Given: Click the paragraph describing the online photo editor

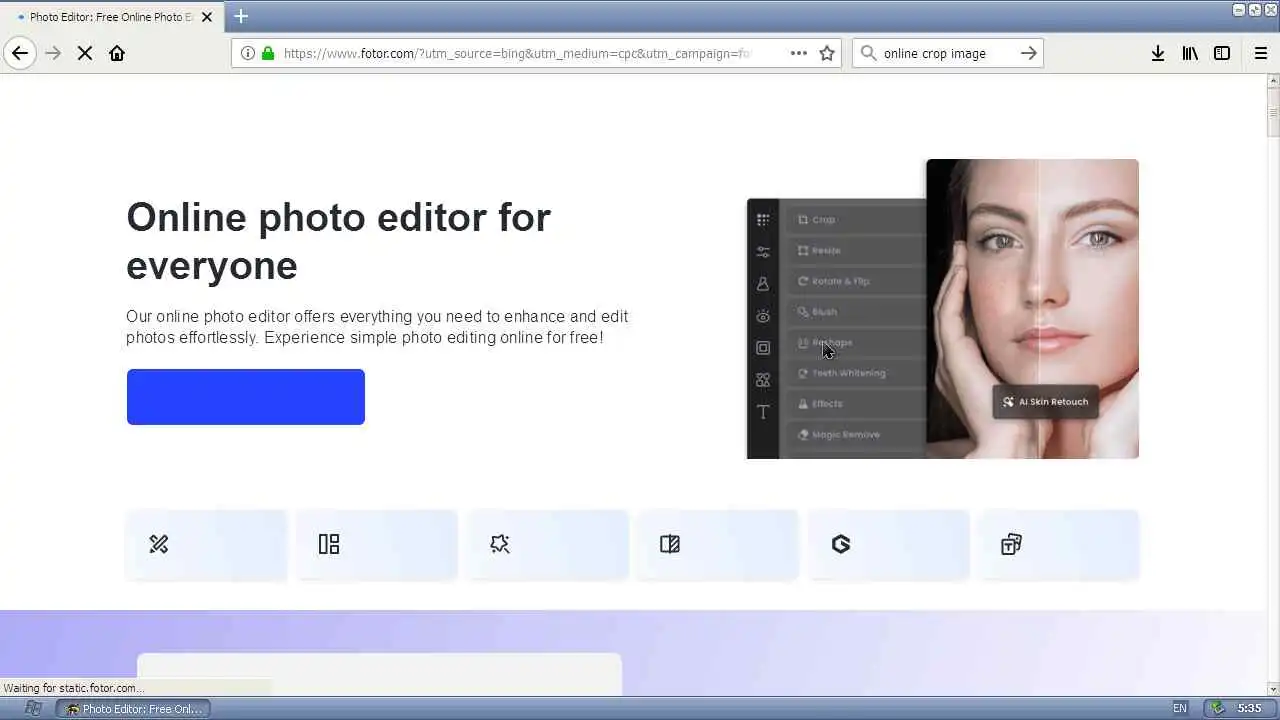Looking at the screenshot, I should click(377, 327).
